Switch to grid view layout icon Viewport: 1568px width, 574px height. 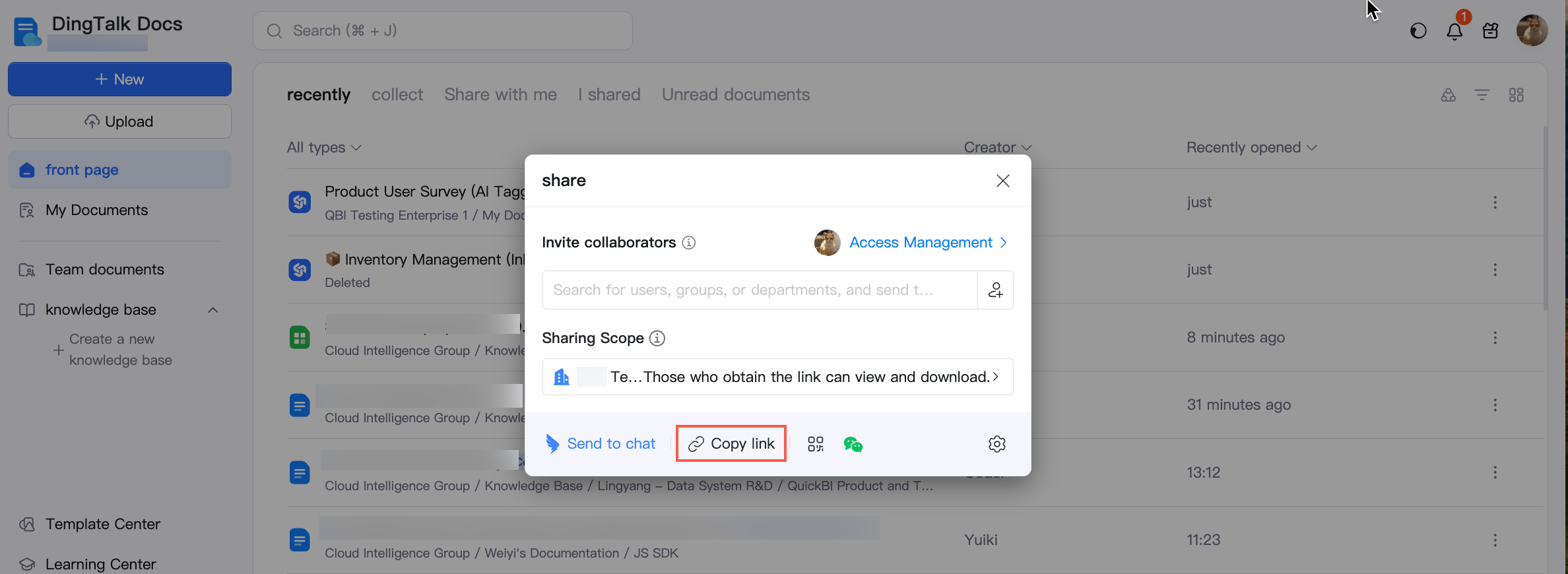[1517, 95]
